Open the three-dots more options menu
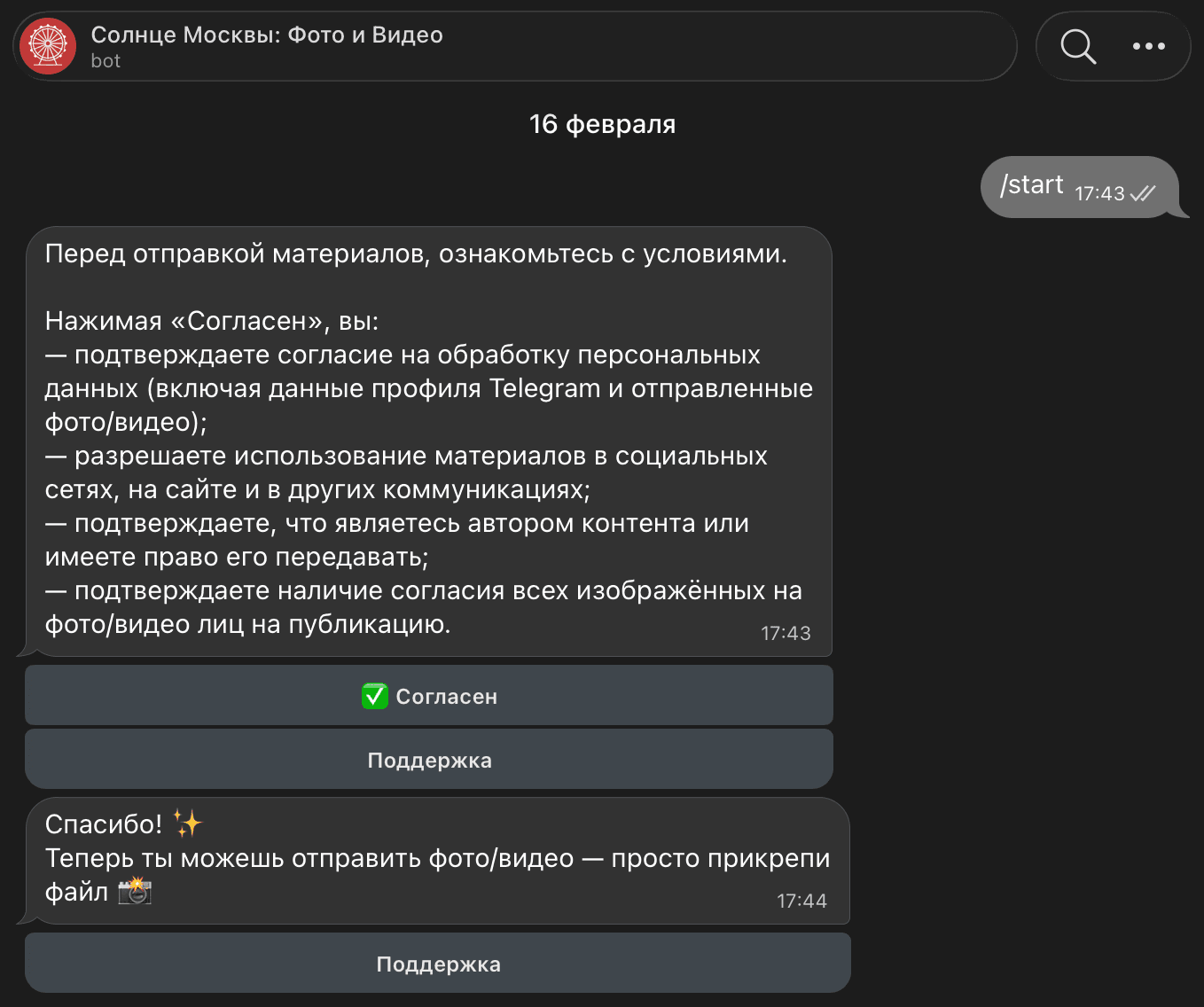The height and width of the screenshot is (1007, 1204). coord(1149,46)
